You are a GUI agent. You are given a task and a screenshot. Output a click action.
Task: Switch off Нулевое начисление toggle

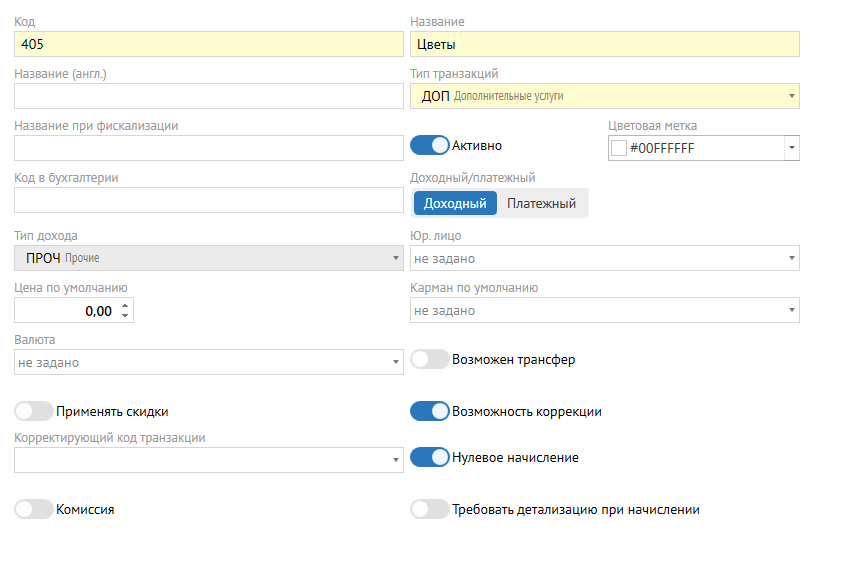click(430, 458)
